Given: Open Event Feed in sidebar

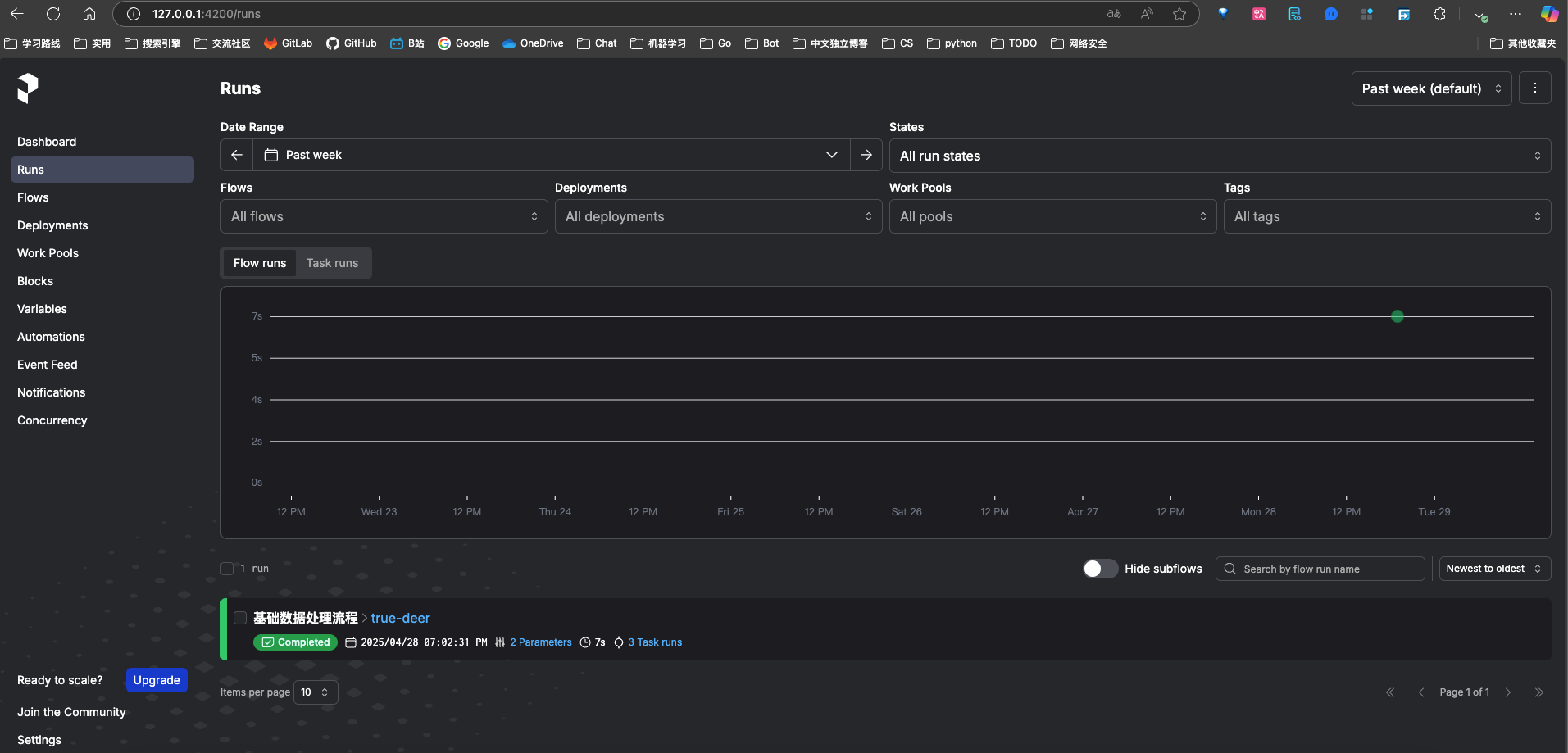Looking at the screenshot, I should (x=102, y=365).
